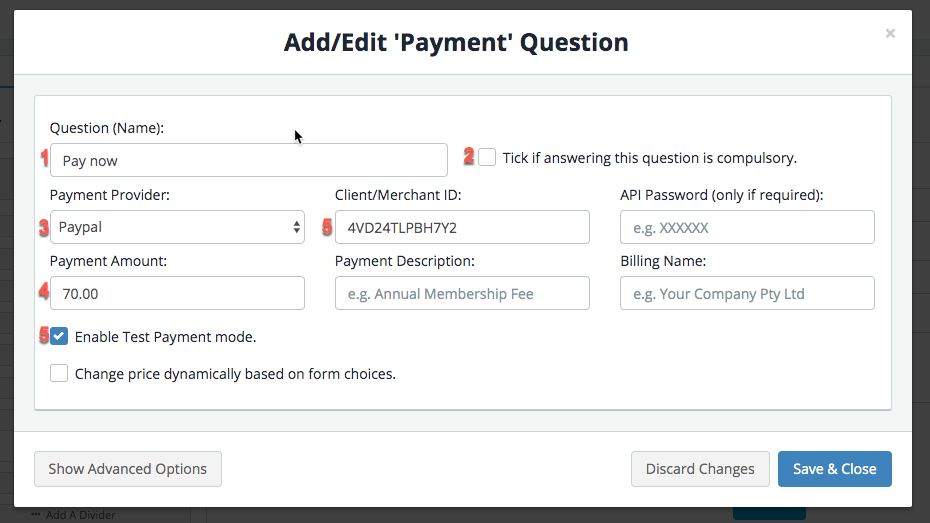Click the red number 3 marker
Viewport: 930px width, 523px height.
pyautogui.click(x=44, y=228)
